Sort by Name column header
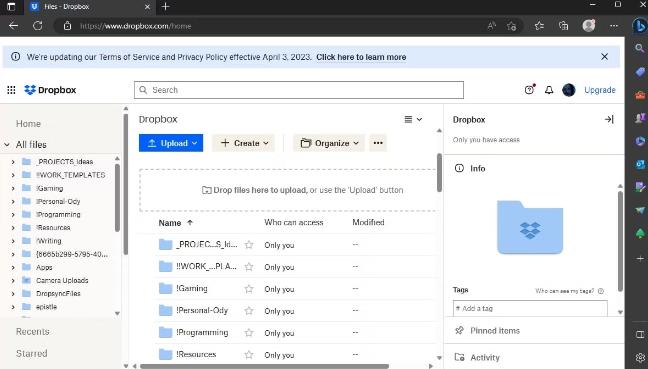 (x=170, y=223)
